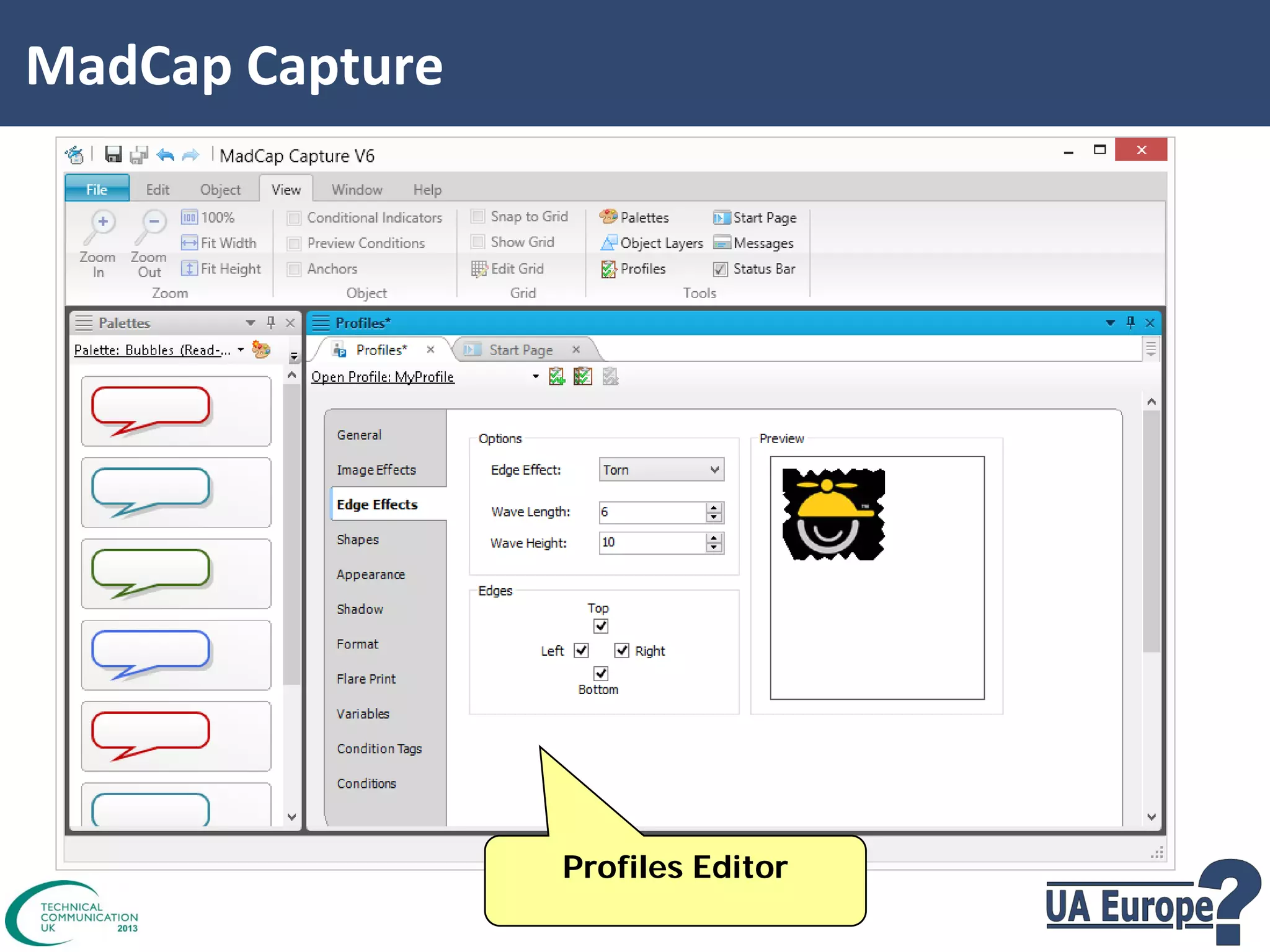Switch to the Start Page document tab
Screen dimensions: 1270x952
click(x=521, y=350)
